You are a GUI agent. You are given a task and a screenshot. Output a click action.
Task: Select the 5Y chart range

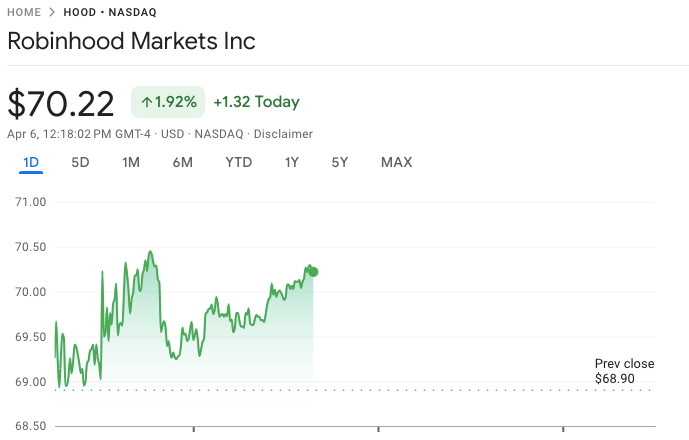coord(340,162)
